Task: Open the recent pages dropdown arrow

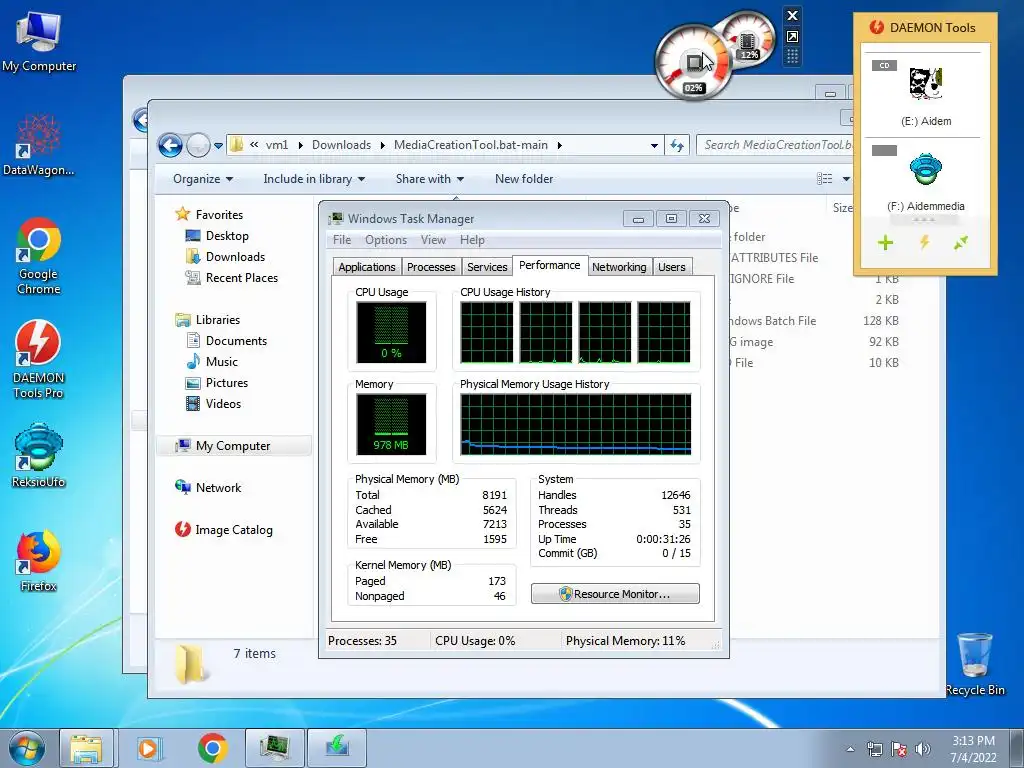Action: click(218, 146)
